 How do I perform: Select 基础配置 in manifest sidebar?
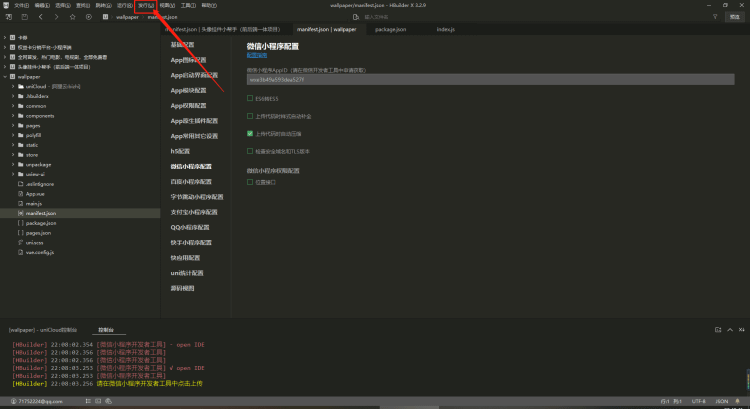(x=182, y=44)
